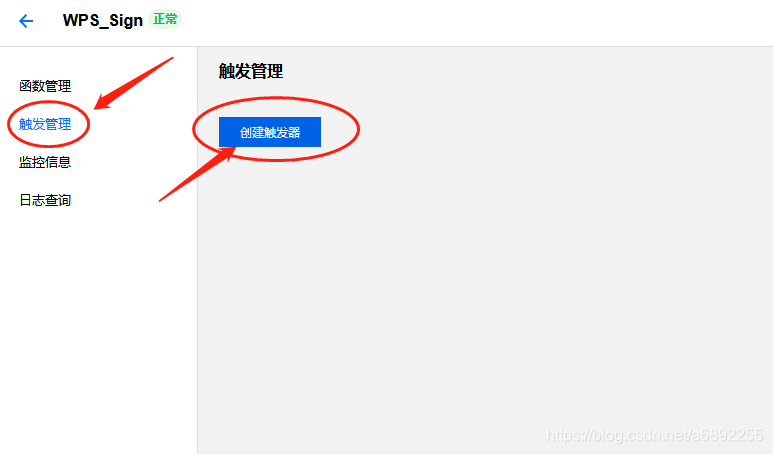Switch to 日志查询 in the sidebar

[x=45, y=200]
